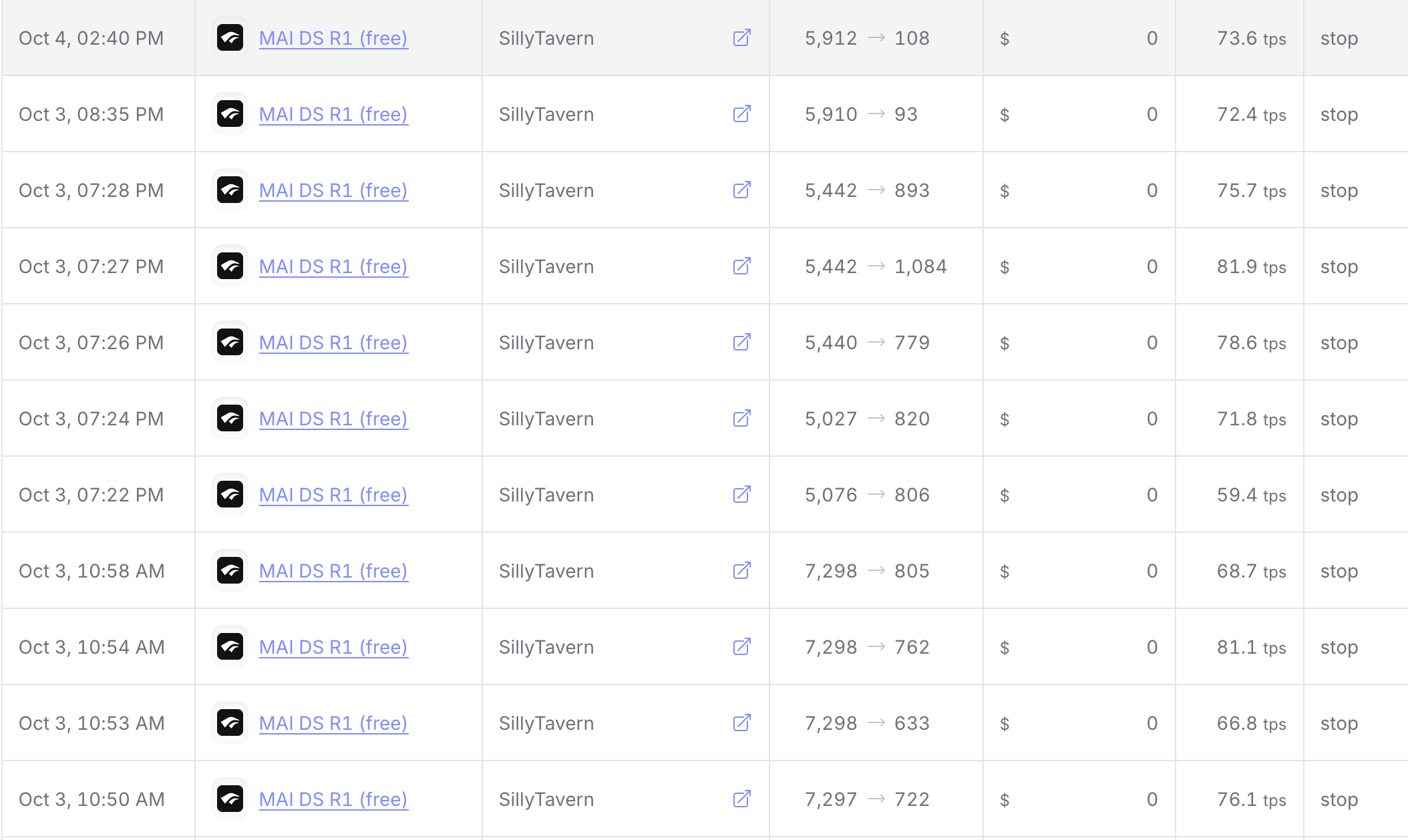1408x840 pixels.
Task: Click external link icon in 10:53 AM row
Action: pos(741,723)
